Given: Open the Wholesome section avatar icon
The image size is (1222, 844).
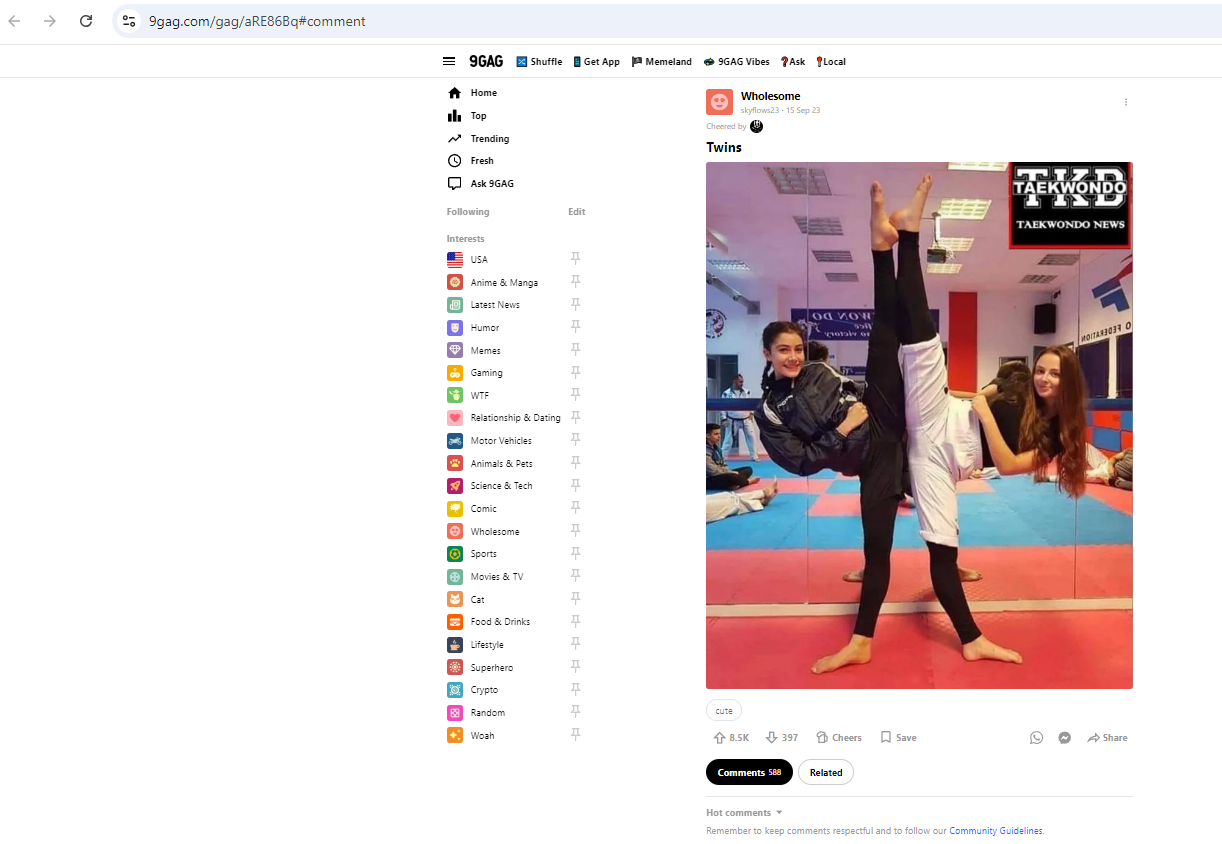Looking at the screenshot, I should (x=719, y=102).
